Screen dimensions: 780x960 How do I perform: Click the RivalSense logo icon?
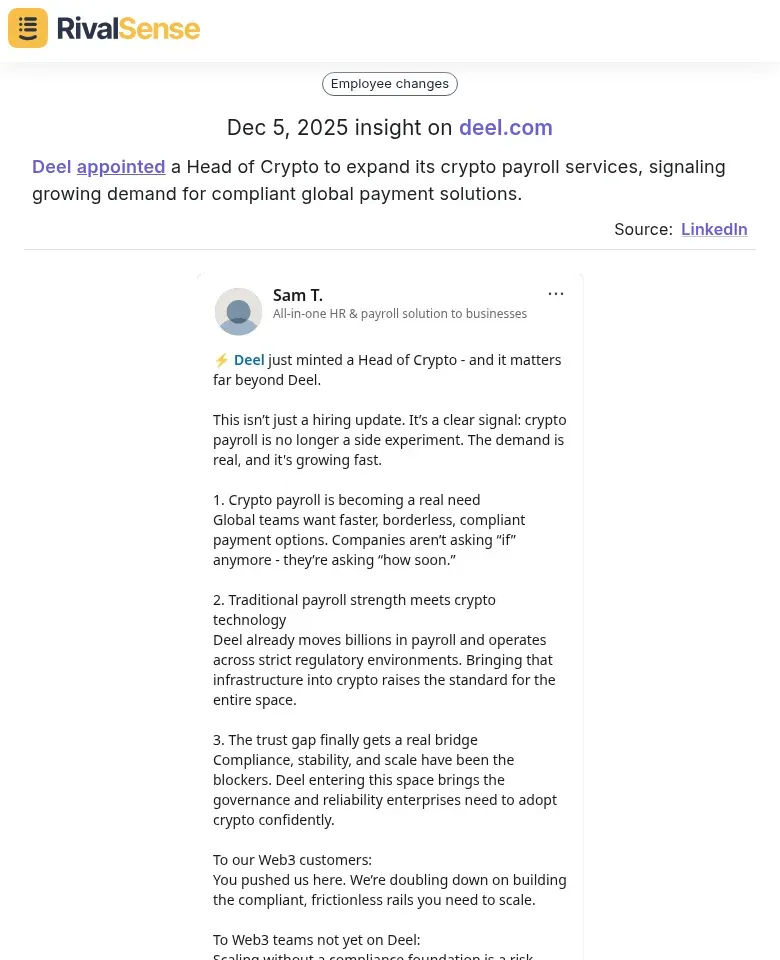click(x=27, y=28)
